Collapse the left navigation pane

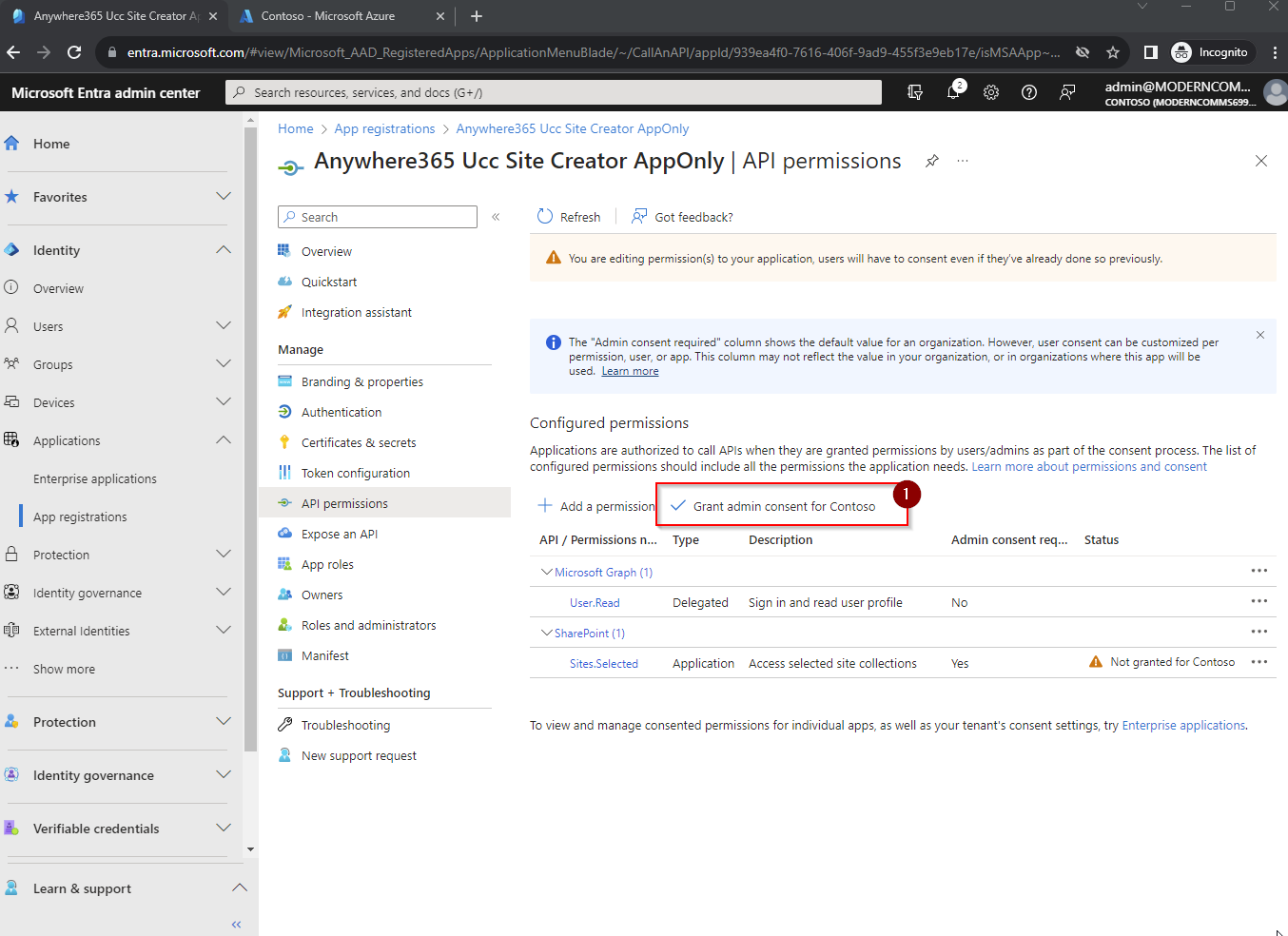pyautogui.click(x=236, y=925)
